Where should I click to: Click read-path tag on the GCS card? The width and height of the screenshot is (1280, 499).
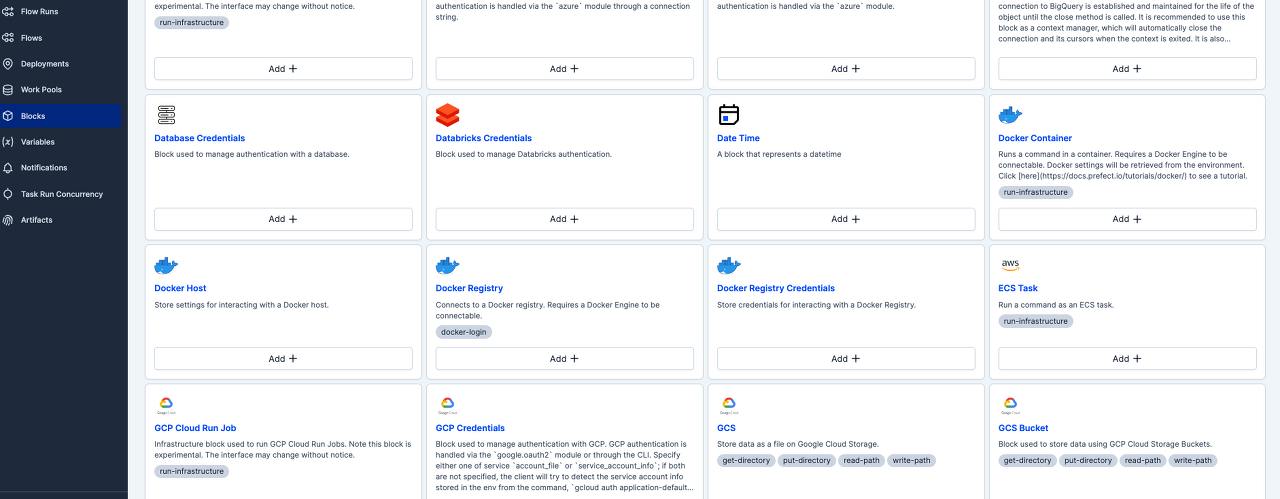coord(861,461)
